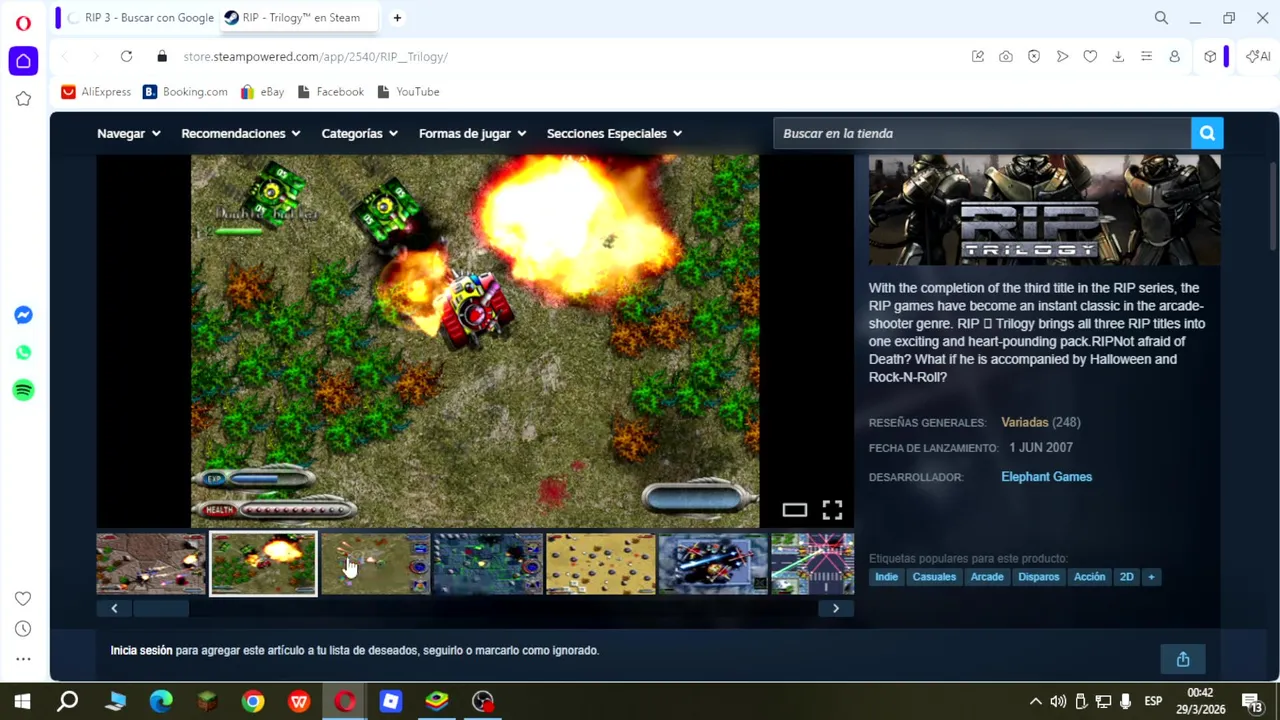Open the eBay bookmark
Image resolution: width=1280 pixels, height=720 pixels.
(x=262, y=91)
